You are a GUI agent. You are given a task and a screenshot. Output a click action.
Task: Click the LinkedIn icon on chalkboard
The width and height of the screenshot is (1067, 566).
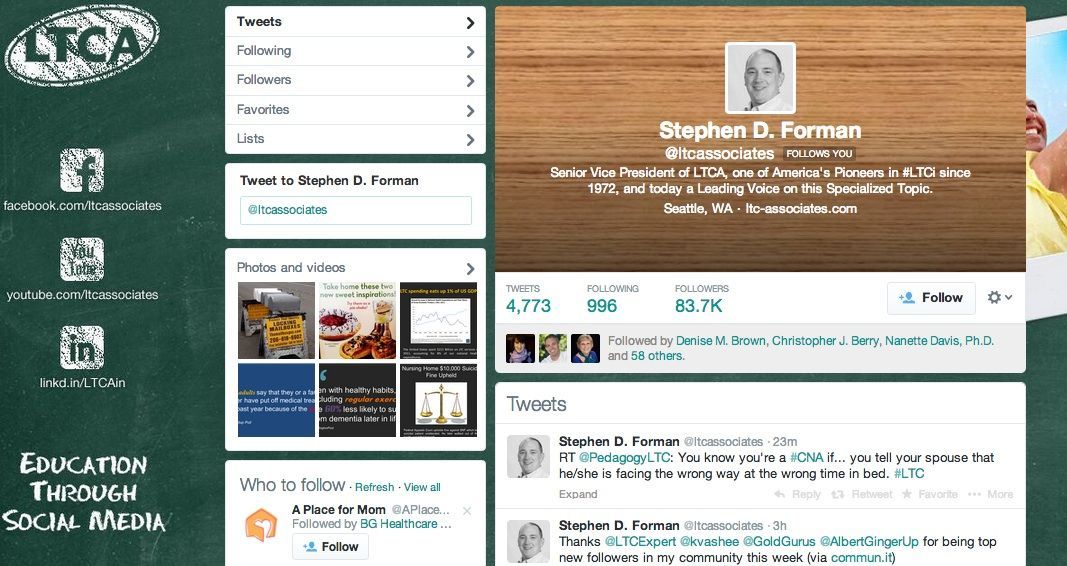coord(82,348)
